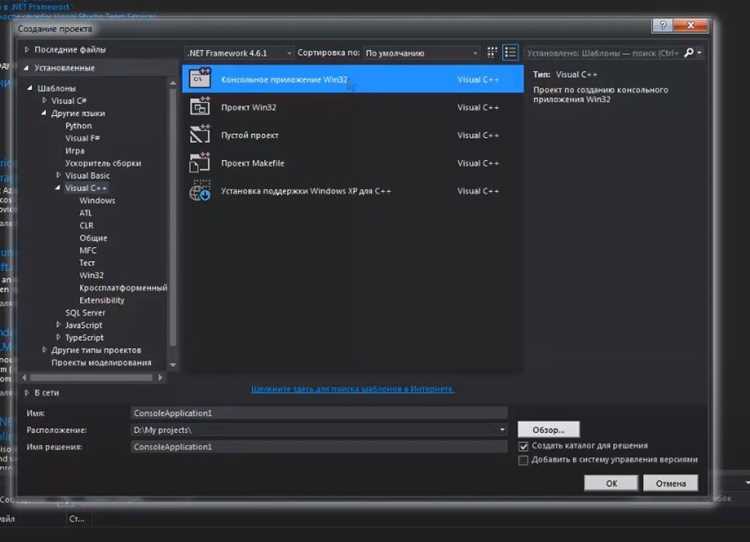Close the Создание проекта dialog
The height and width of the screenshot is (542, 750).
point(690,25)
